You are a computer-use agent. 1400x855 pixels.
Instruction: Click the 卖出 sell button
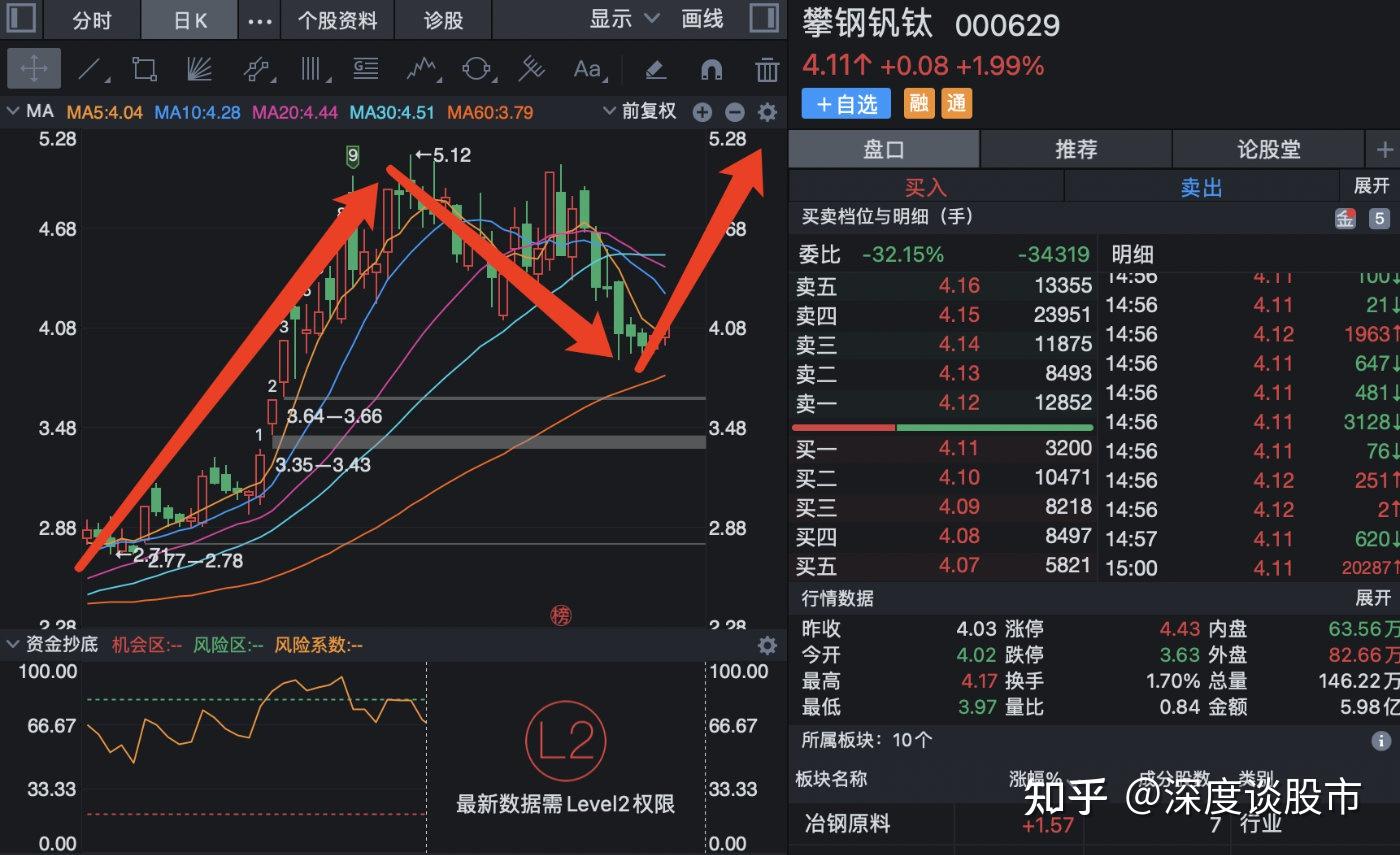point(1201,187)
